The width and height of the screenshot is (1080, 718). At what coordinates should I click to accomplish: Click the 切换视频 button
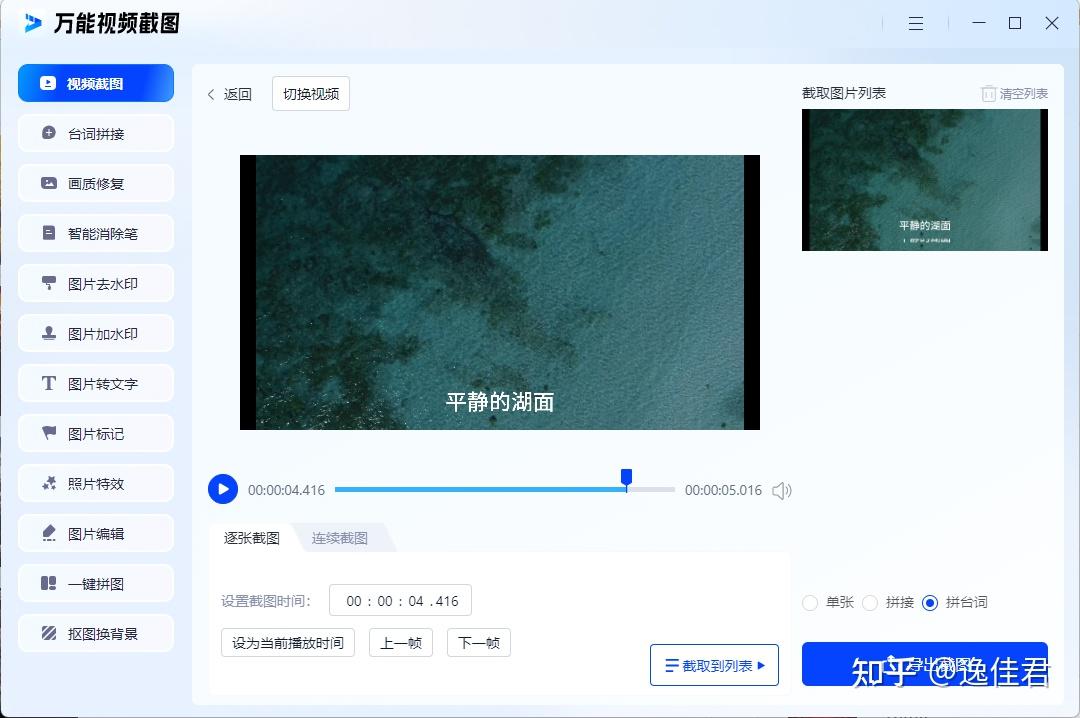(310, 93)
